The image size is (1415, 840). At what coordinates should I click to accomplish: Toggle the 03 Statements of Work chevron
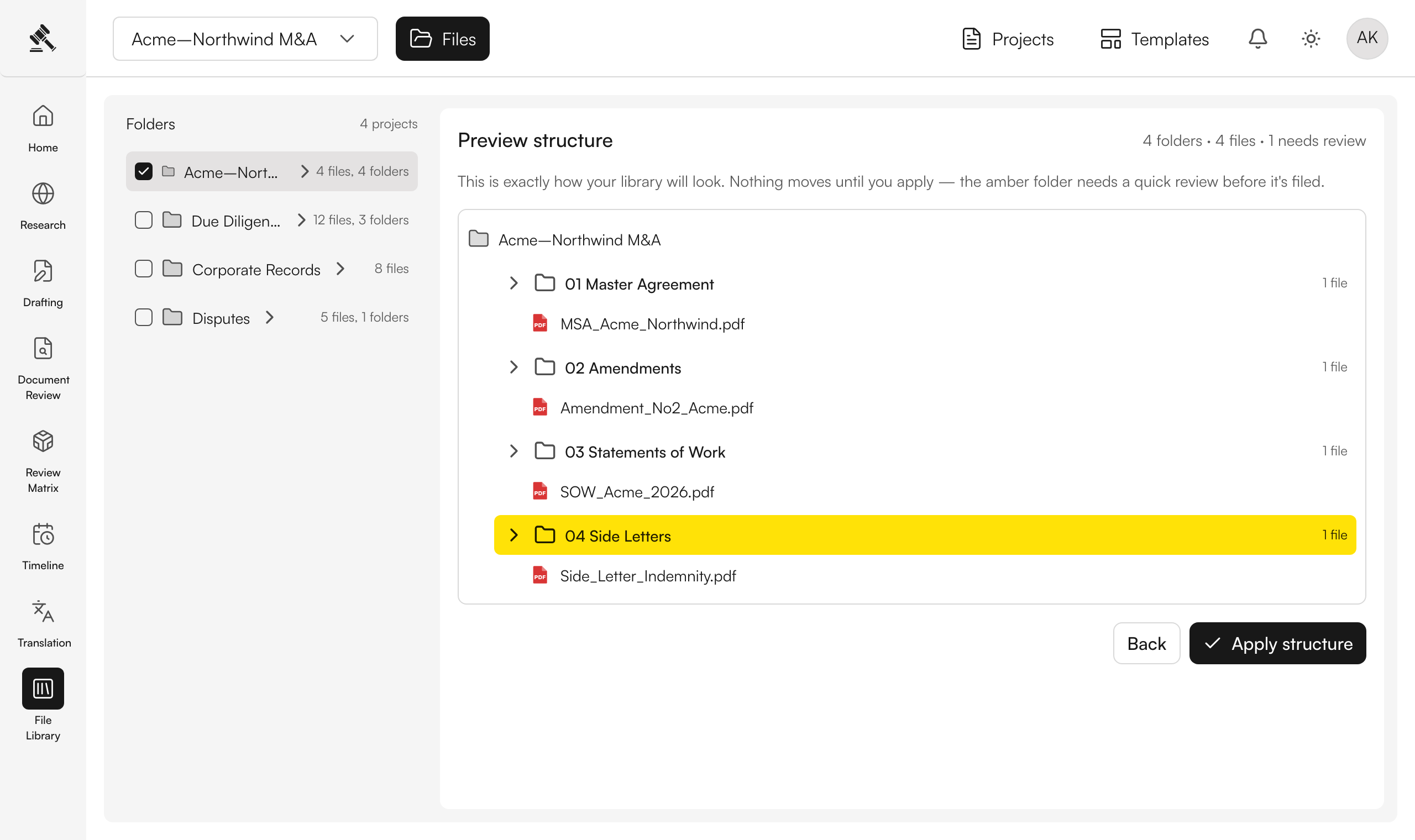pos(513,451)
